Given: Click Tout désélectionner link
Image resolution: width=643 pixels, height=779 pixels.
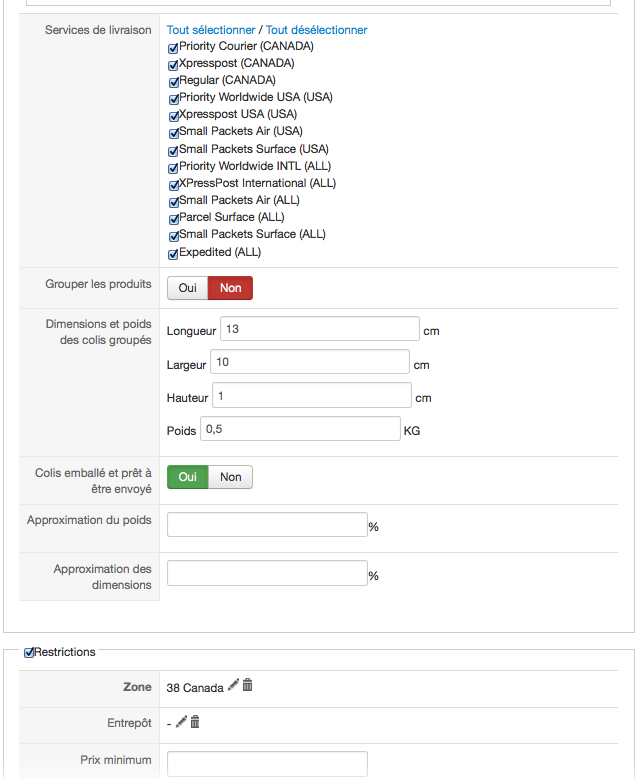Looking at the screenshot, I should [x=317, y=30].
